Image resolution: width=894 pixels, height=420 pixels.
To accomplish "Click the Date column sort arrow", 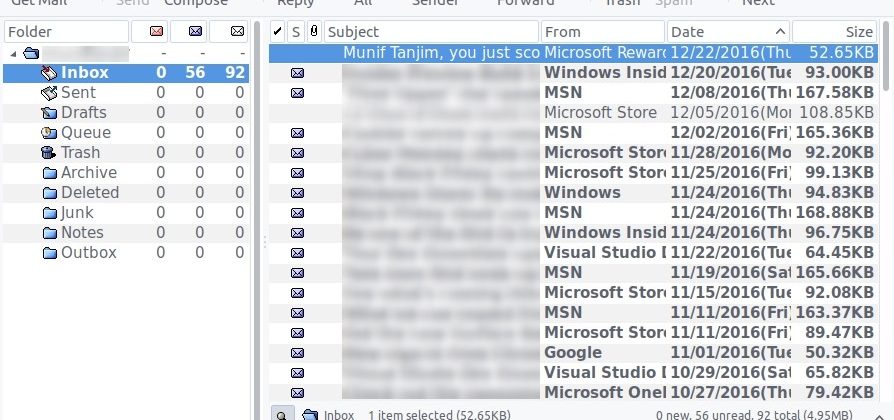I will (781, 32).
